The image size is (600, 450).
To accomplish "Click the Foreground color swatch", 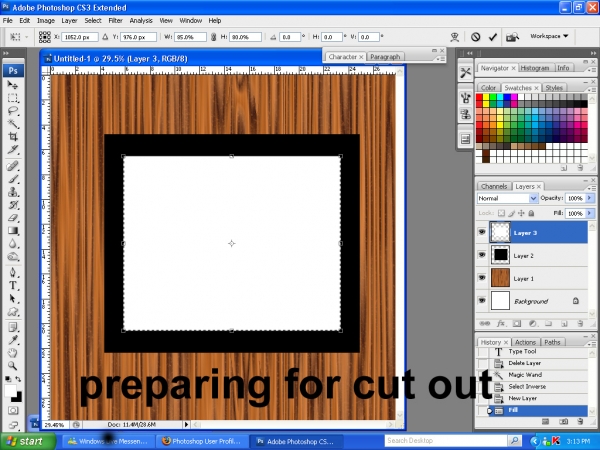I will coord(10,391).
